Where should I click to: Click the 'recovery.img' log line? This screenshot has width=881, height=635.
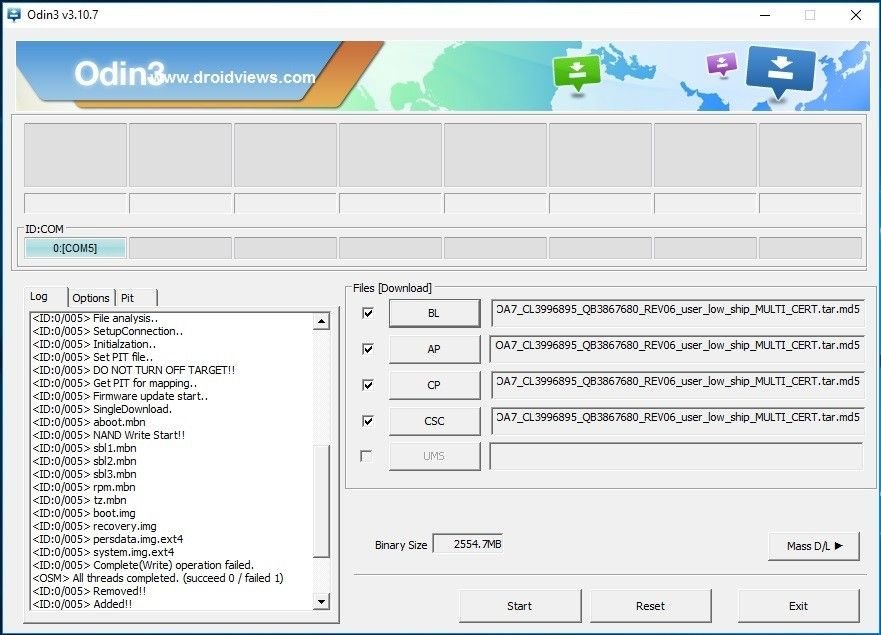point(94,526)
